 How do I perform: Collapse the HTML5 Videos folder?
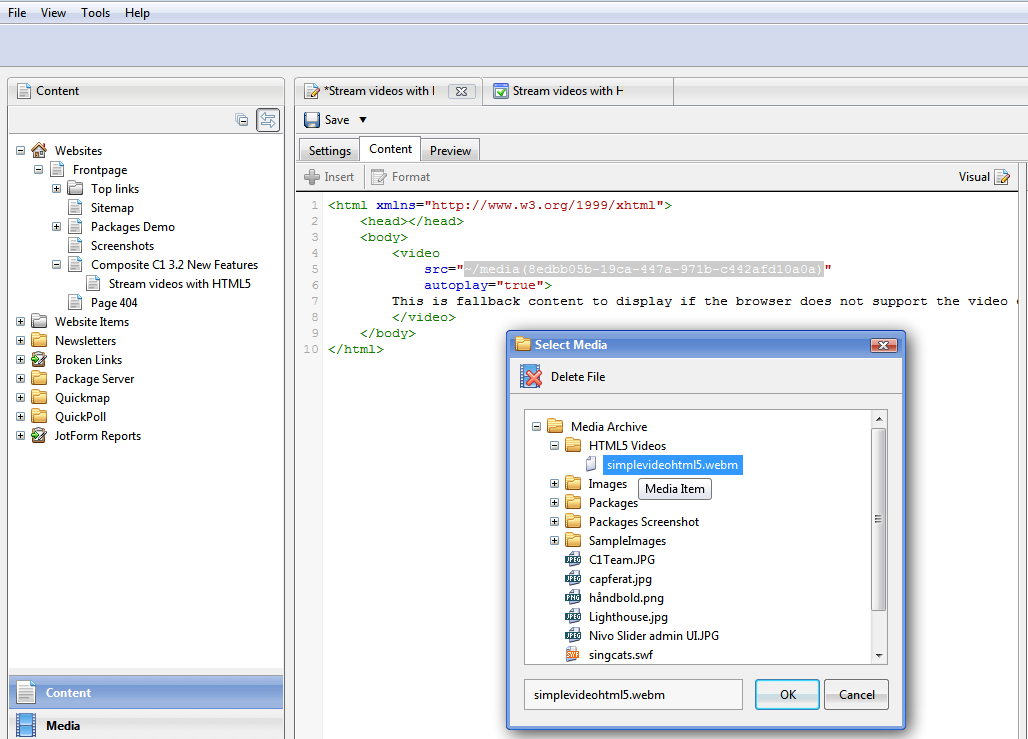click(554, 445)
